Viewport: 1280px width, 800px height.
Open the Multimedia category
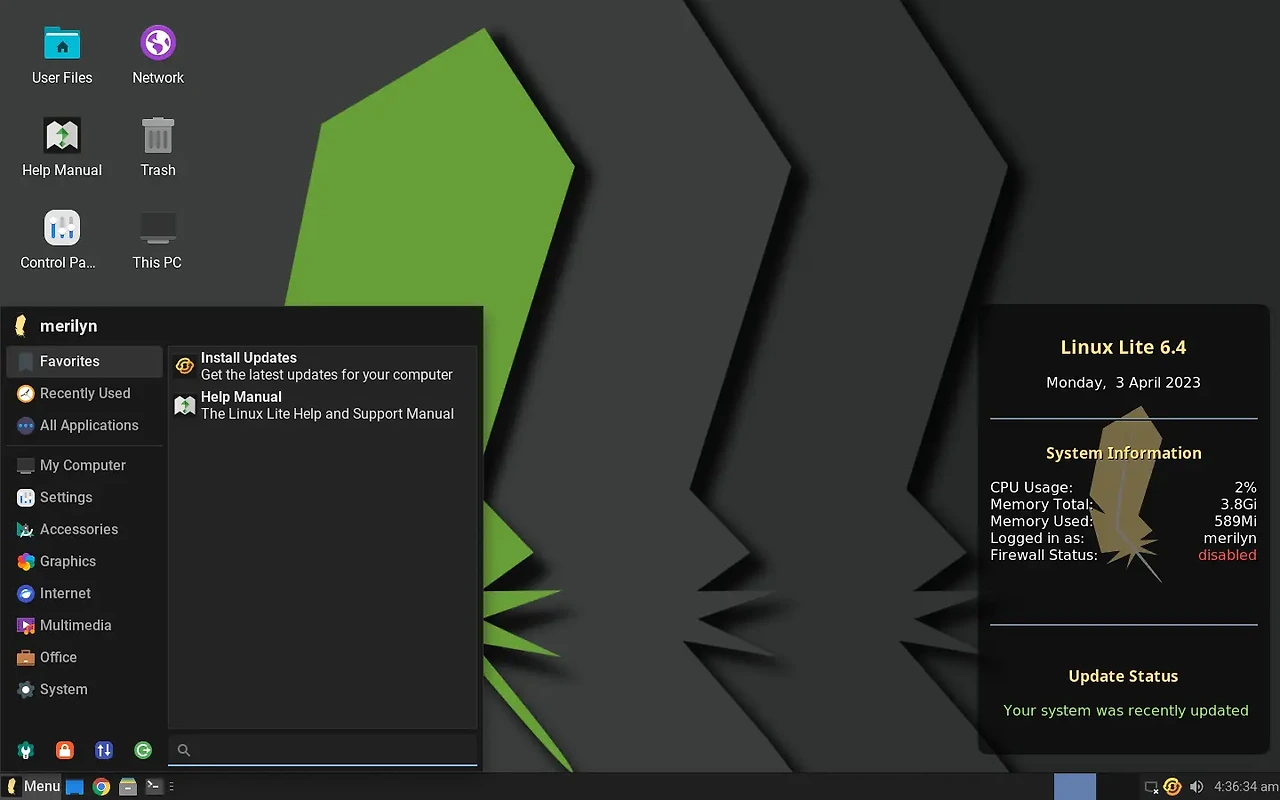(84, 625)
